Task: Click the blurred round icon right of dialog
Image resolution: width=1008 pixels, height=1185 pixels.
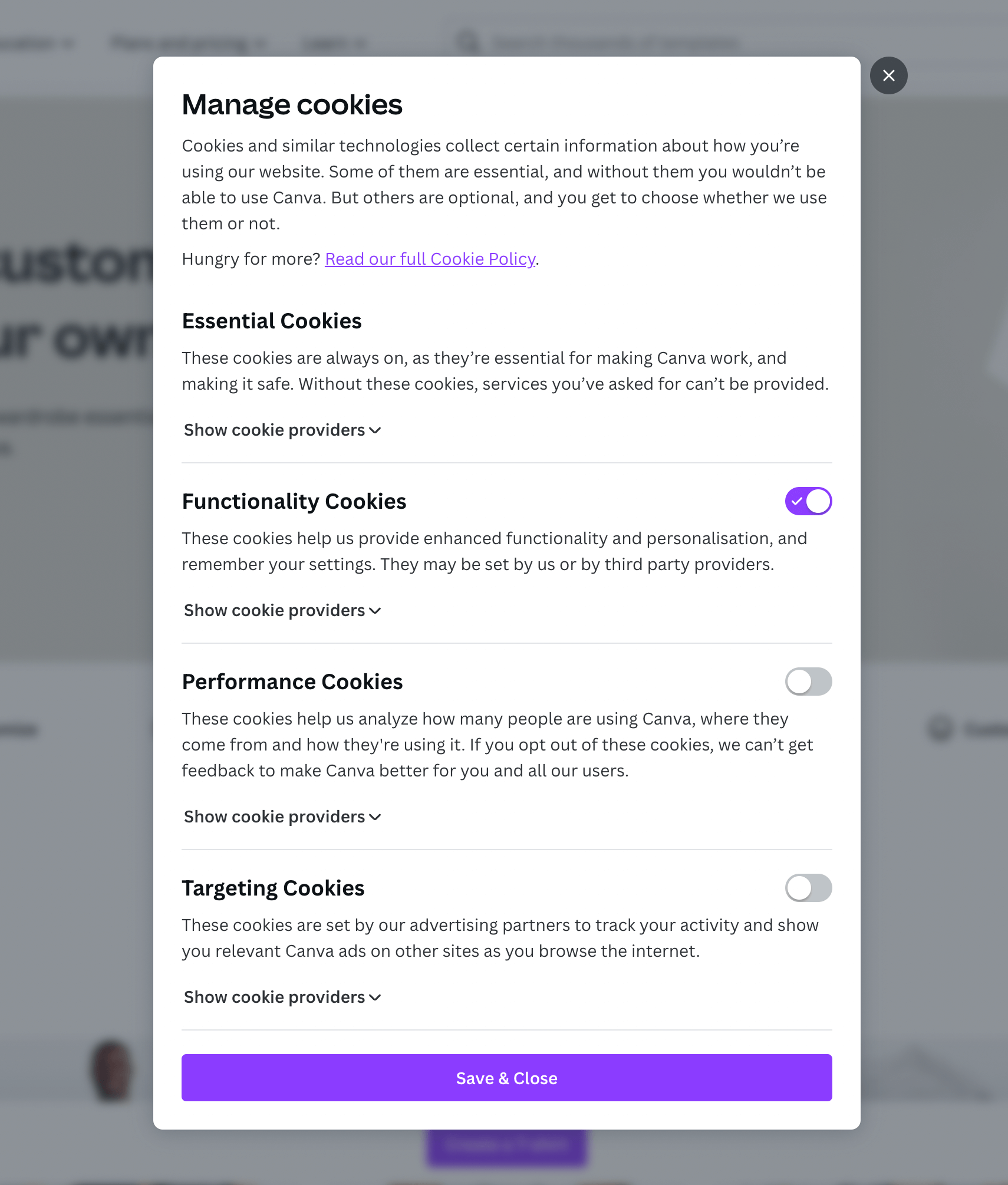Action: (x=940, y=729)
